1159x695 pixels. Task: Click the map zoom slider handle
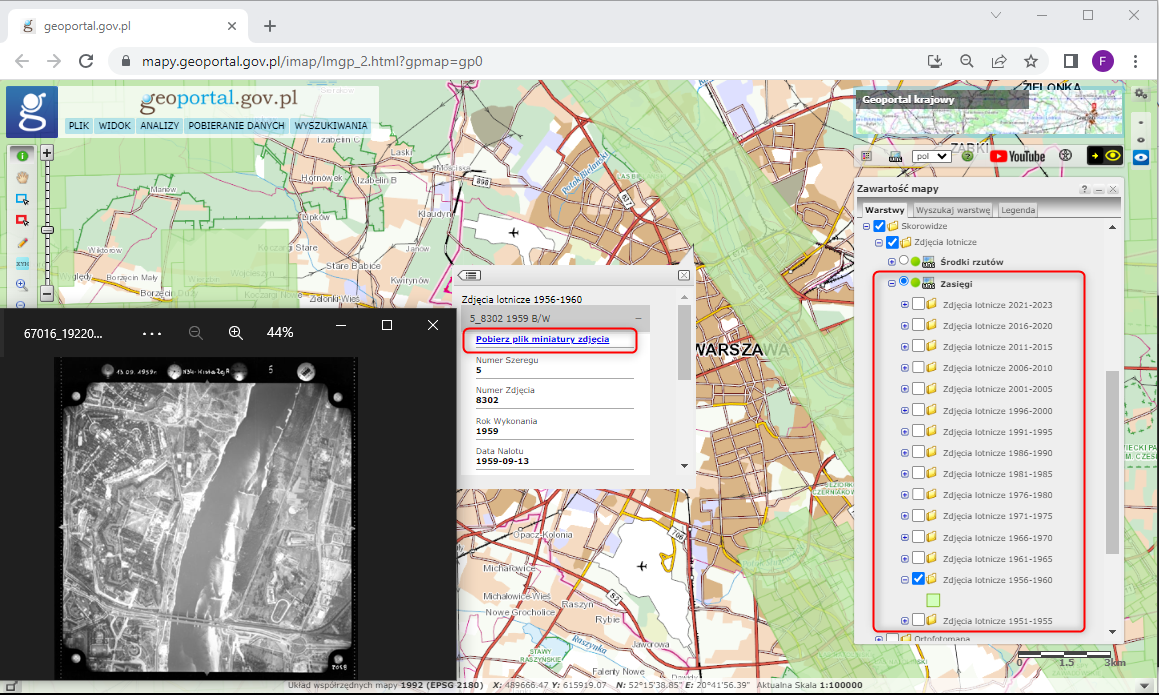[46, 229]
